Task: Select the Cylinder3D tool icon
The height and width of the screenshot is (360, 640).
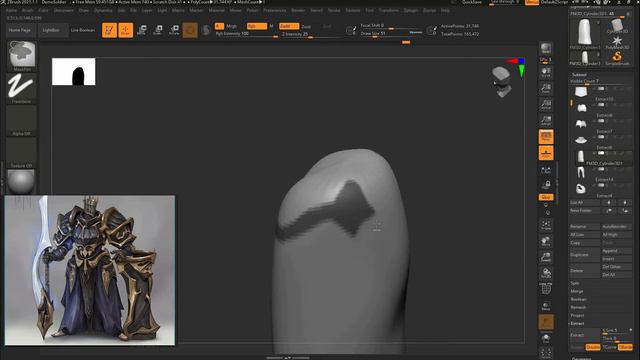Action: (x=617, y=27)
